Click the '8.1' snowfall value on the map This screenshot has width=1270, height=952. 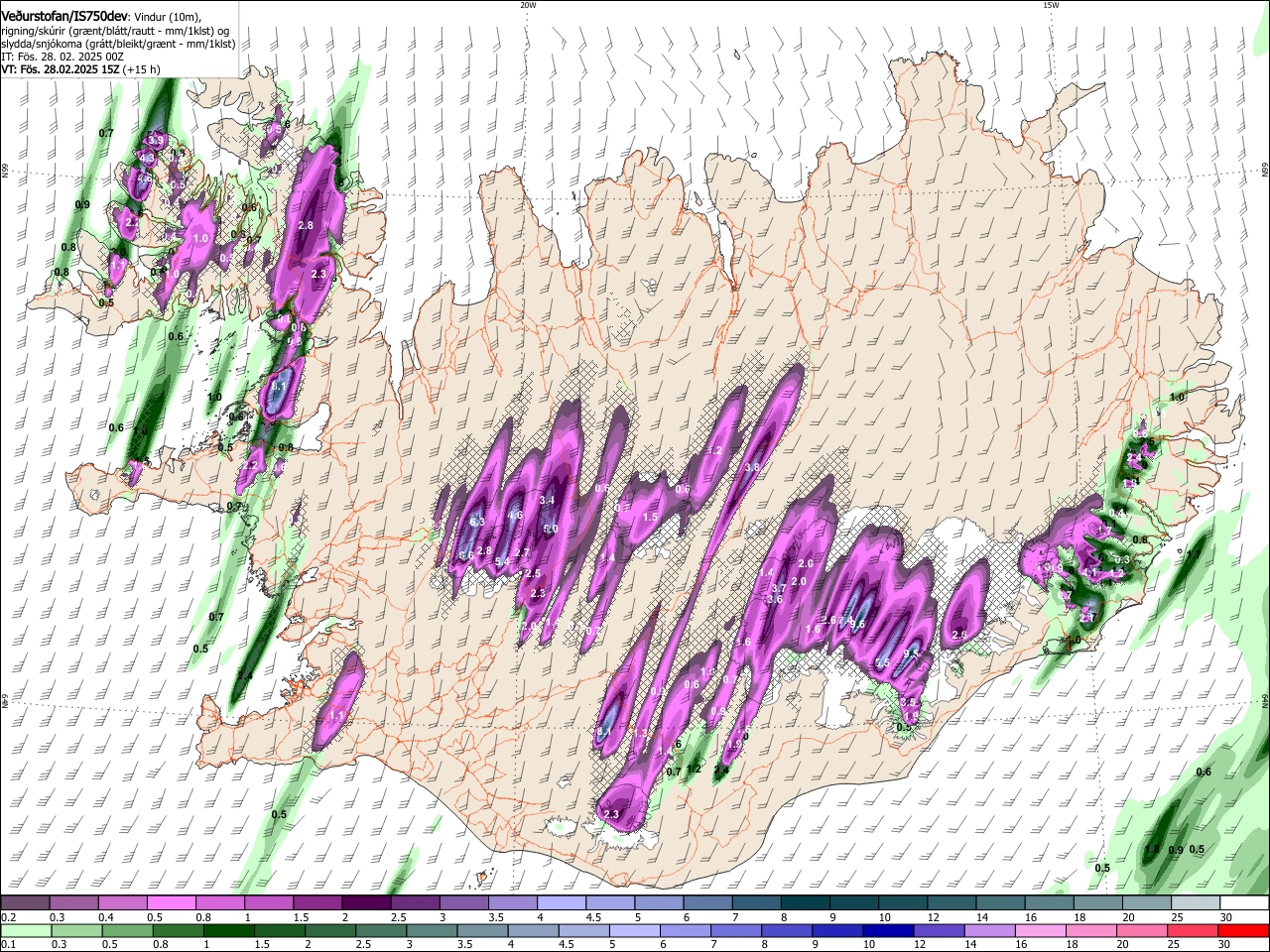[604, 732]
